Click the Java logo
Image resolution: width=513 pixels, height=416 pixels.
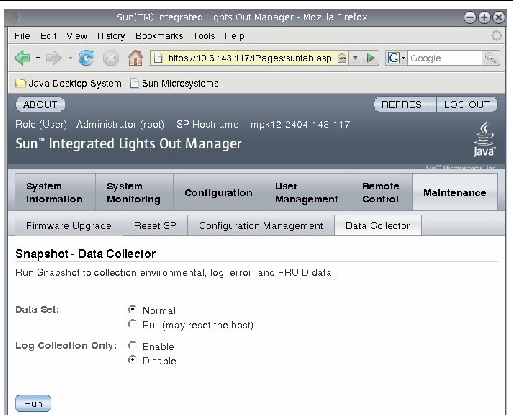click(x=484, y=139)
